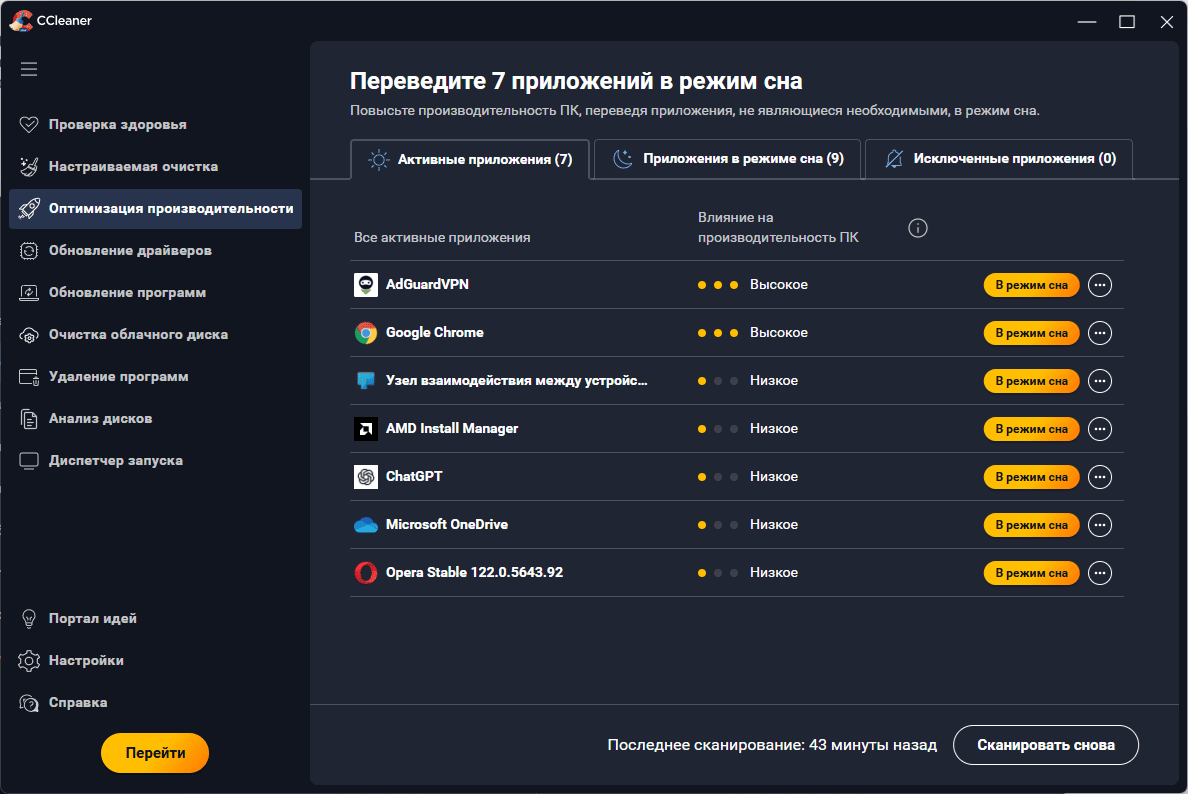Screen dimensions: 1188x794
Task: Open Настройки in the sidebar
Action: point(86,661)
